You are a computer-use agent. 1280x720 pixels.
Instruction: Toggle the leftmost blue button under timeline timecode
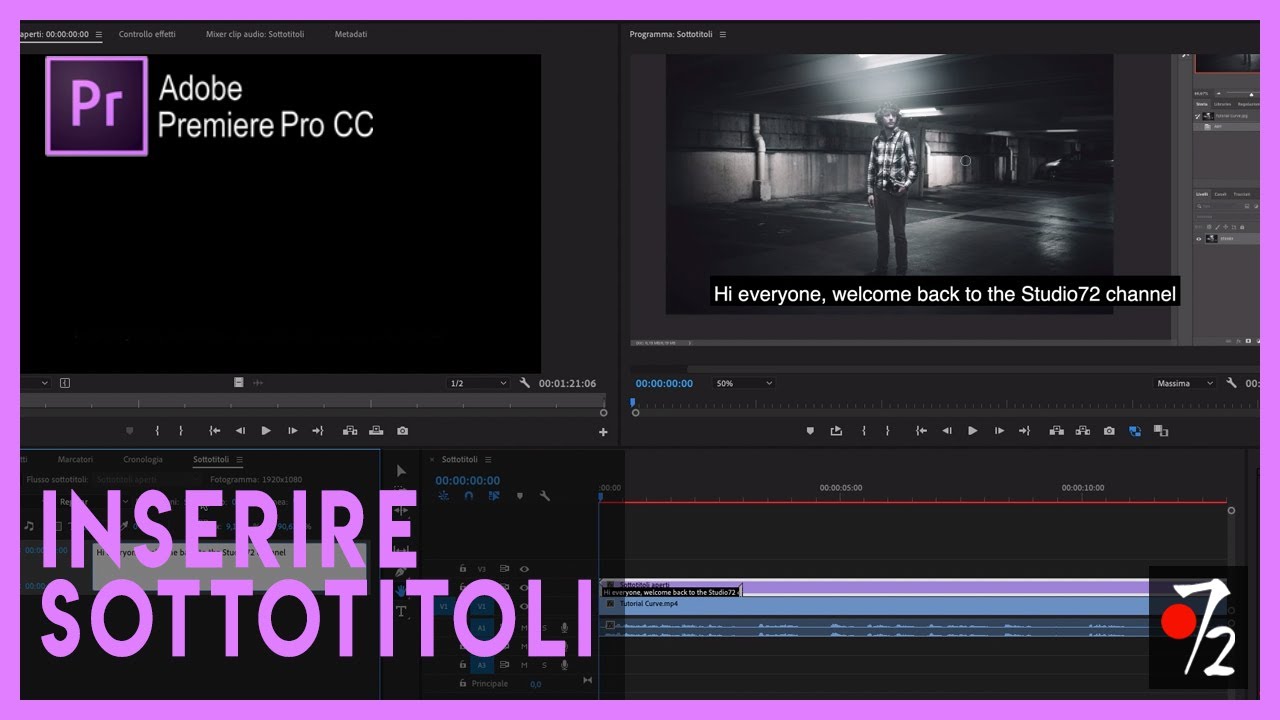tap(444, 496)
